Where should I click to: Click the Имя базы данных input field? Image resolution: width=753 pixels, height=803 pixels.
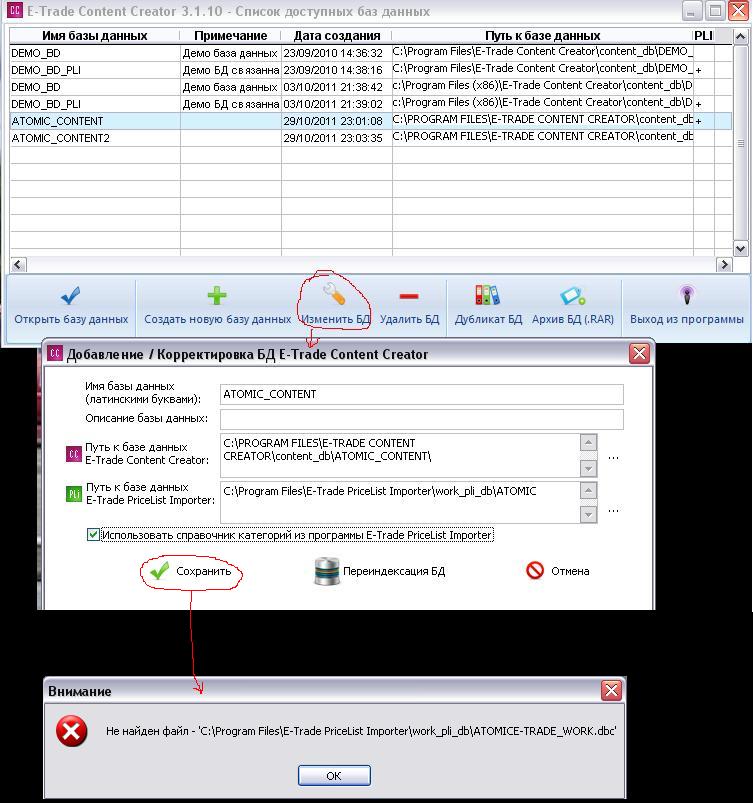pyautogui.click(x=422, y=394)
